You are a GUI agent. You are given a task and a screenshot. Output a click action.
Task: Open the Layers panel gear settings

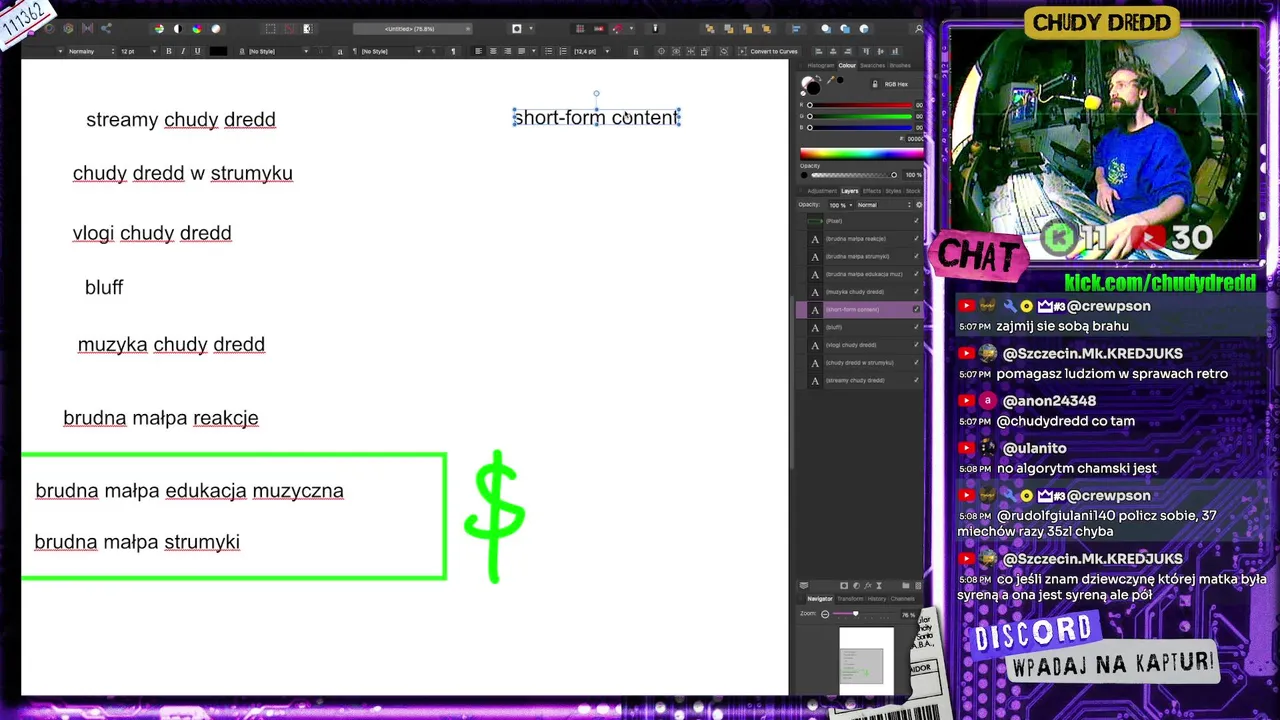919,205
